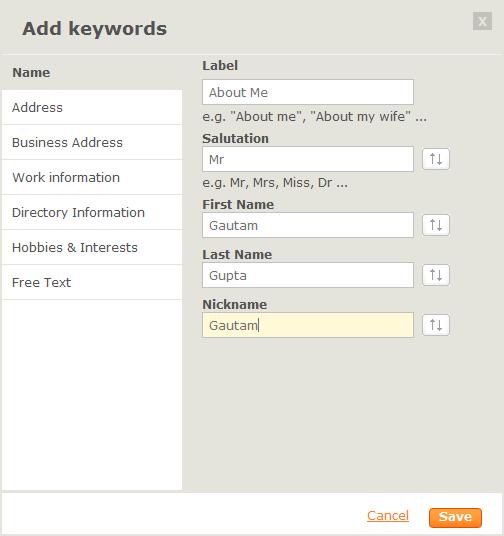This screenshot has height=536, width=504.
Task: Choose the Free Text category
Action: tap(92, 282)
